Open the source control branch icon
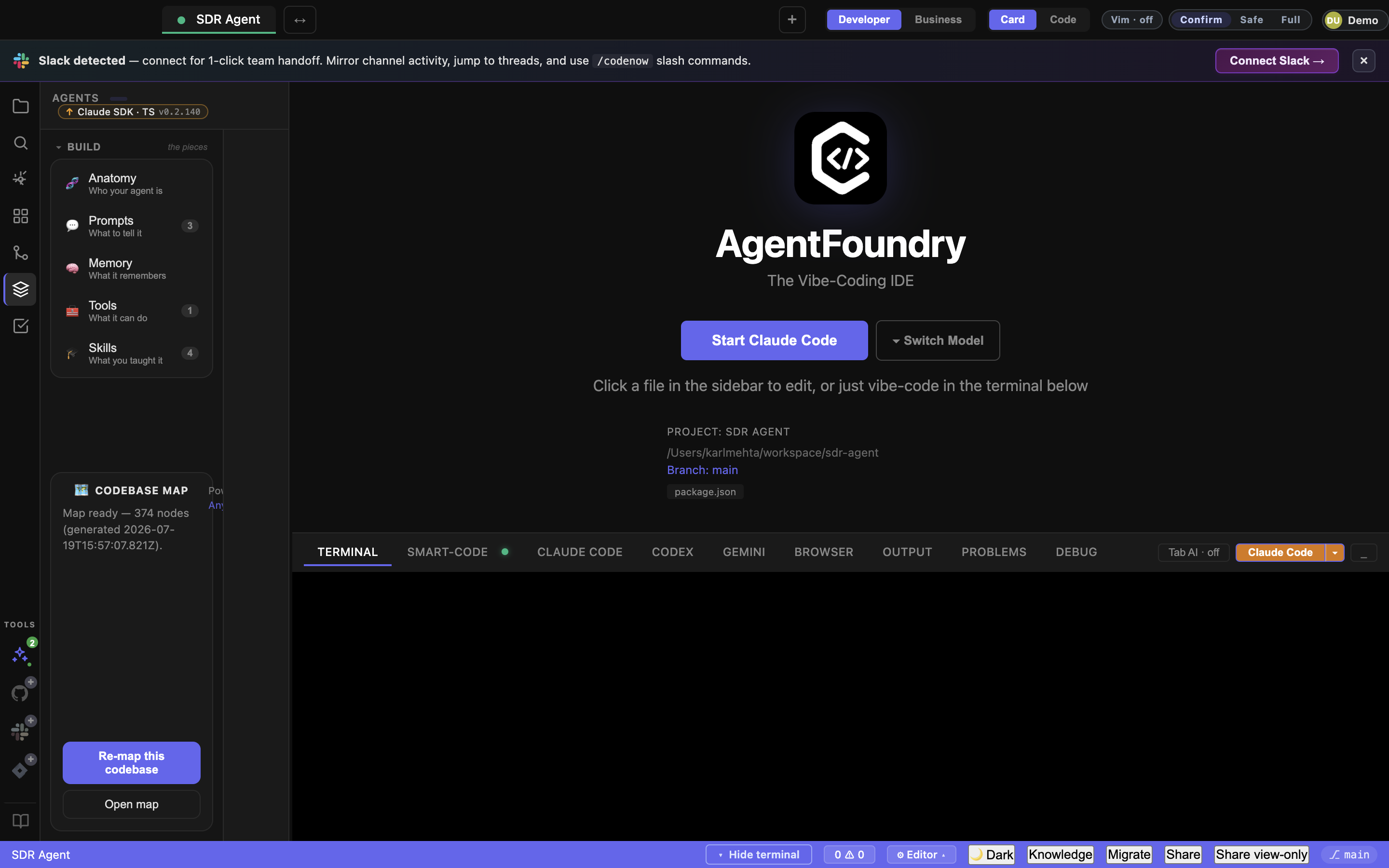The width and height of the screenshot is (1389, 868). click(21, 253)
